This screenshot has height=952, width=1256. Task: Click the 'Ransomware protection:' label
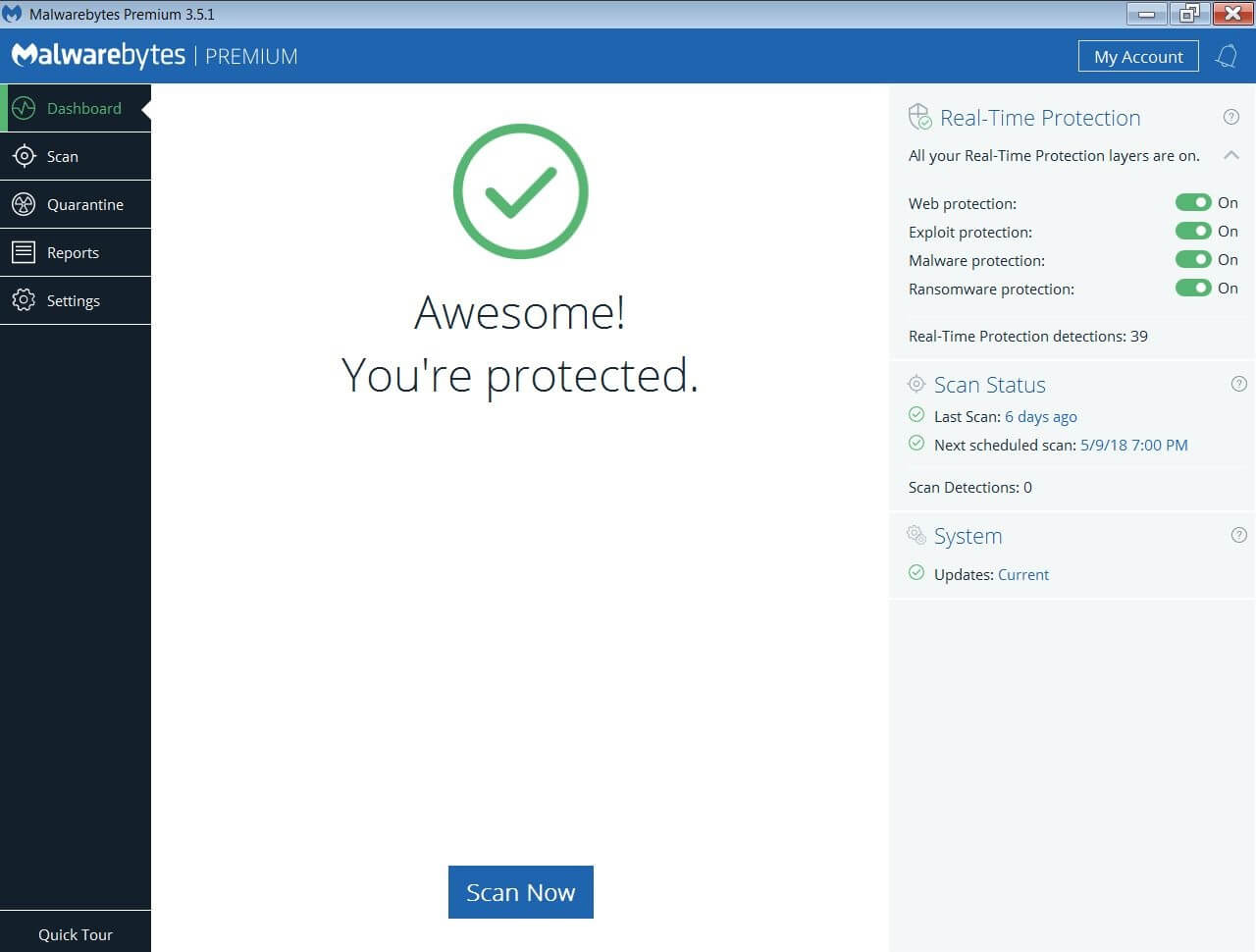(x=991, y=289)
